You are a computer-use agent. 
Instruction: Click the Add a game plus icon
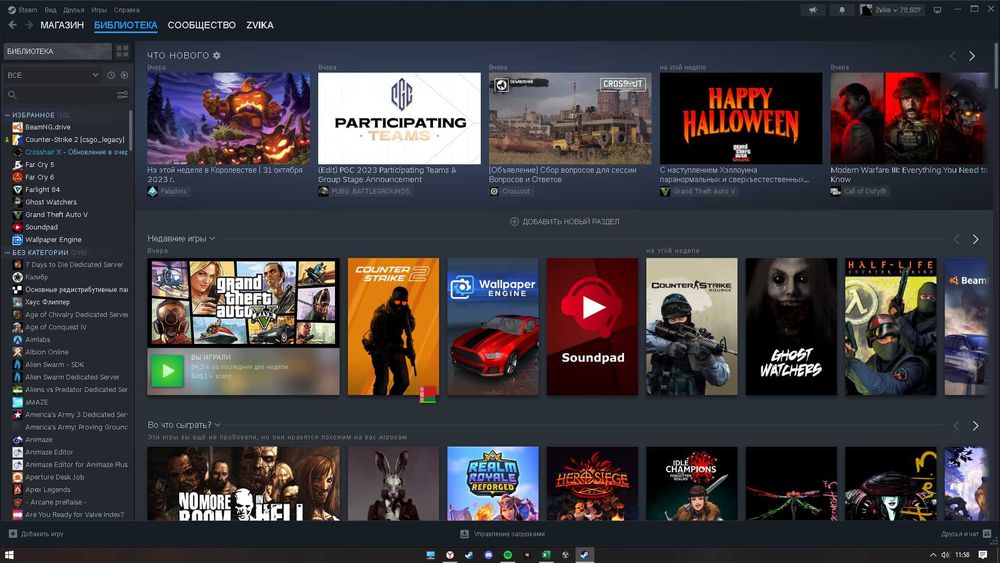point(13,534)
